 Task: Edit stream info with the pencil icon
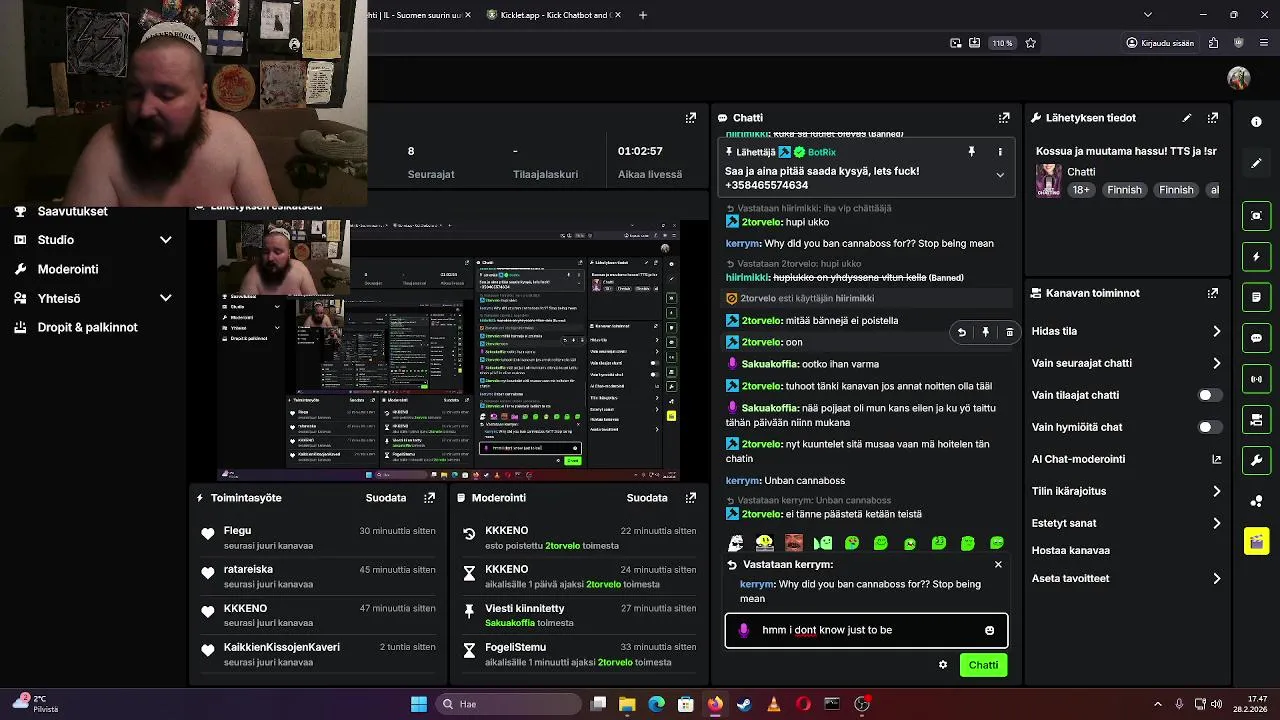[1187, 118]
